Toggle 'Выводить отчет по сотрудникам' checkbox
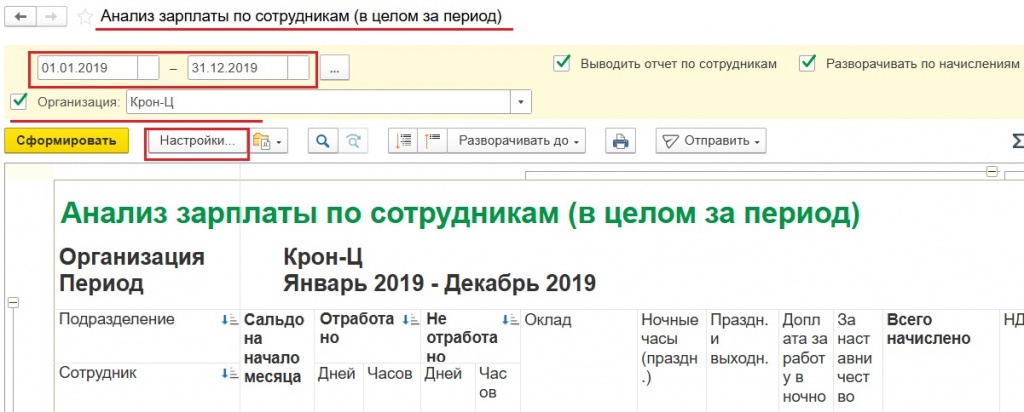The image size is (1024, 412). pyautogui.click(x=562, y=63)
